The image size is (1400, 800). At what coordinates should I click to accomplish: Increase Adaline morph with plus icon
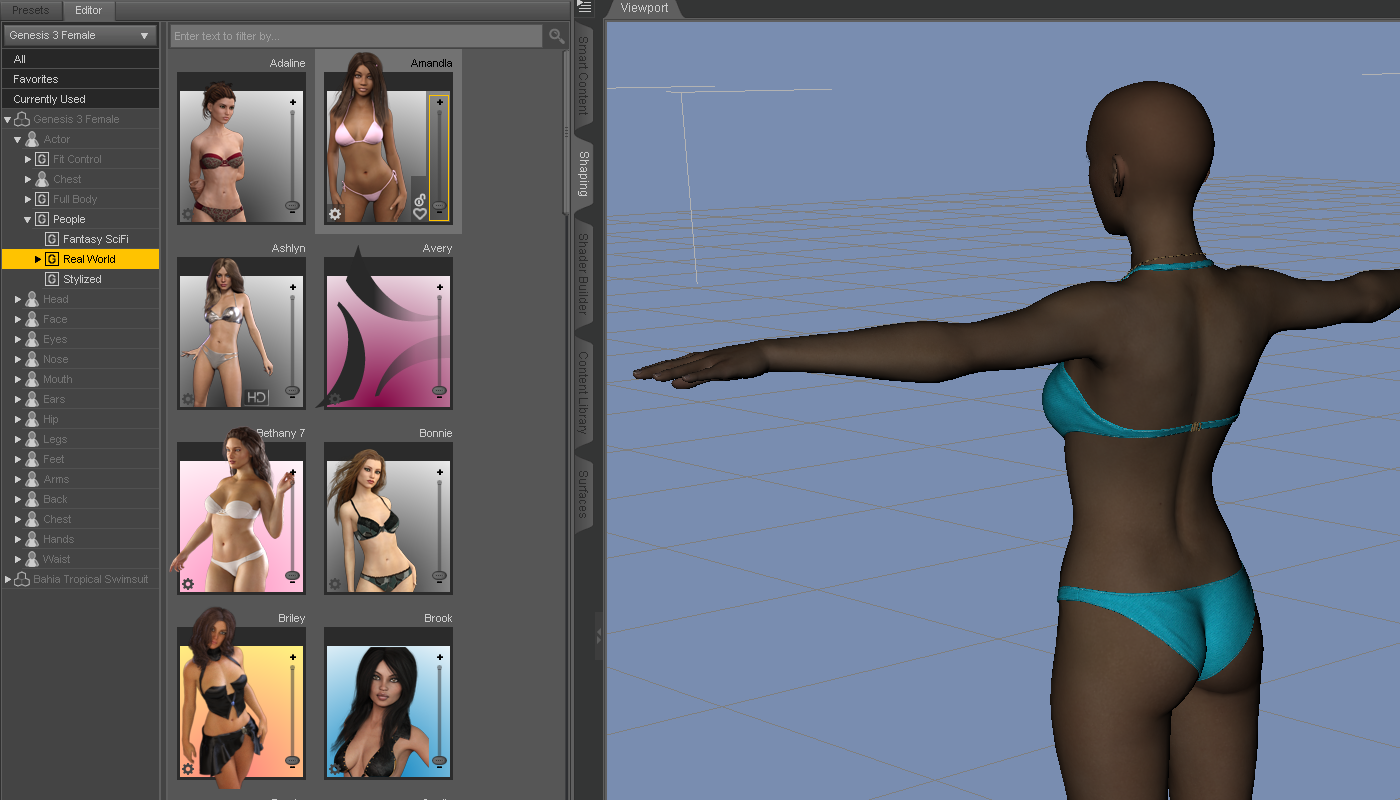pyautogui.click(x=293, y=102)
